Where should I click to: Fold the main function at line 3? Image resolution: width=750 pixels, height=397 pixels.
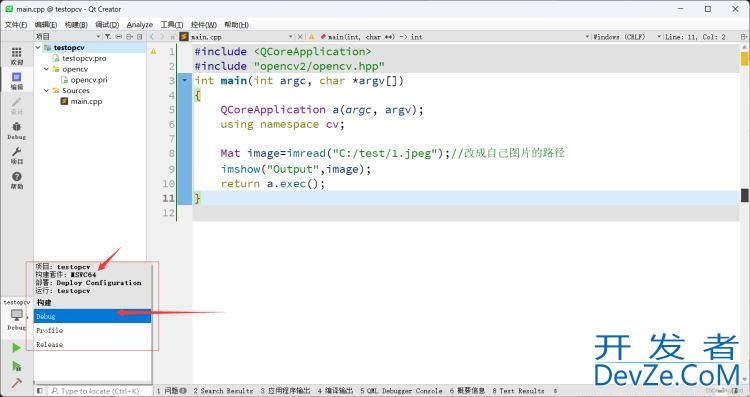coord(185,80)
